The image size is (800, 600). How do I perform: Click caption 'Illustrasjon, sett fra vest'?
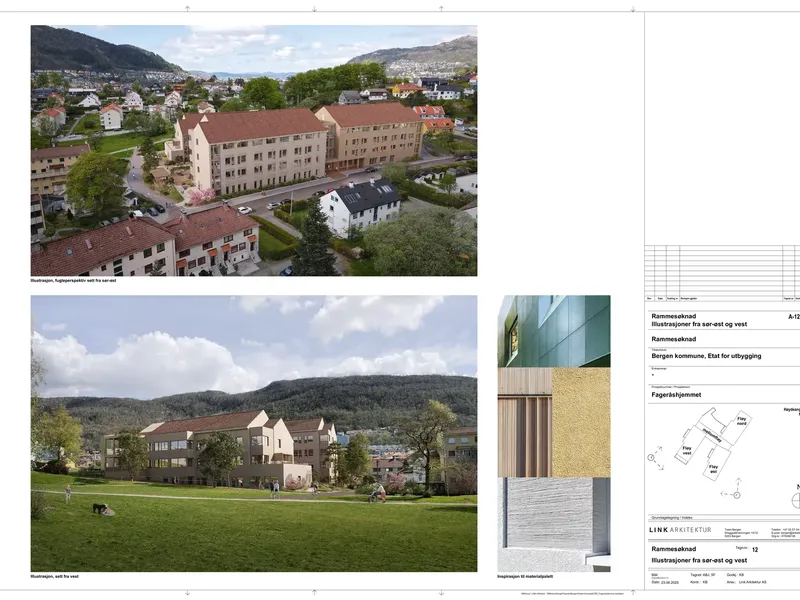coord(55,577)
